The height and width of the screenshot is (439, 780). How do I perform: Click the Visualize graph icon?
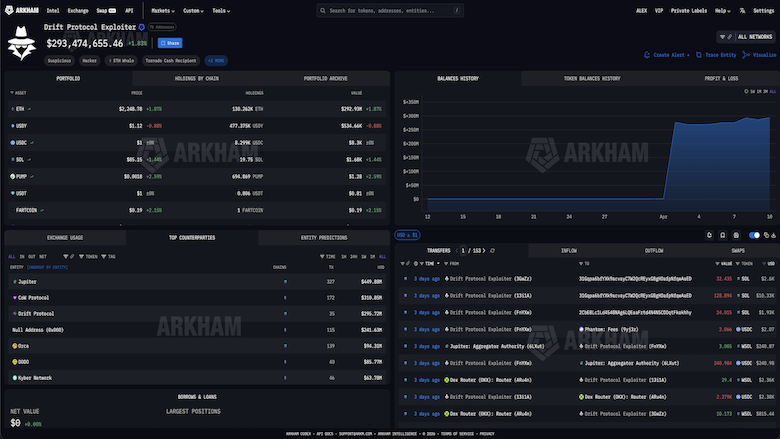[x=746, y=55]
